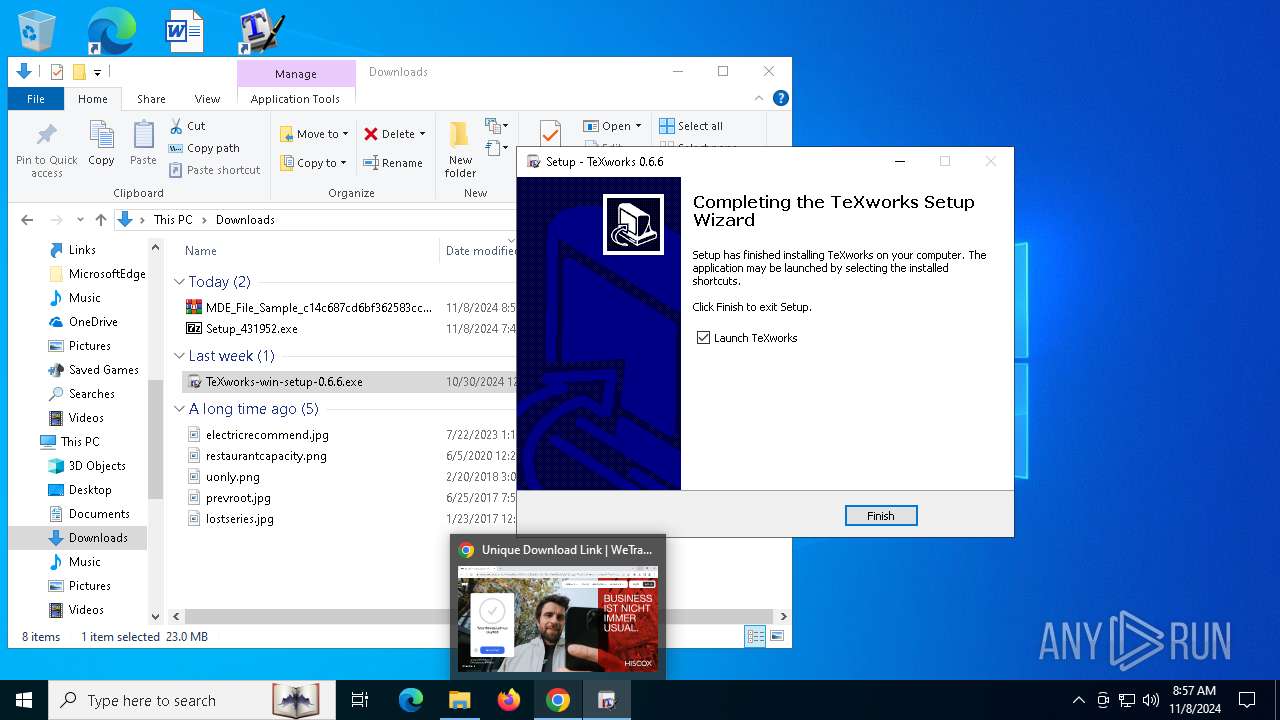
Task: Open the Open dropdown in ribbon
Action: 612,126
